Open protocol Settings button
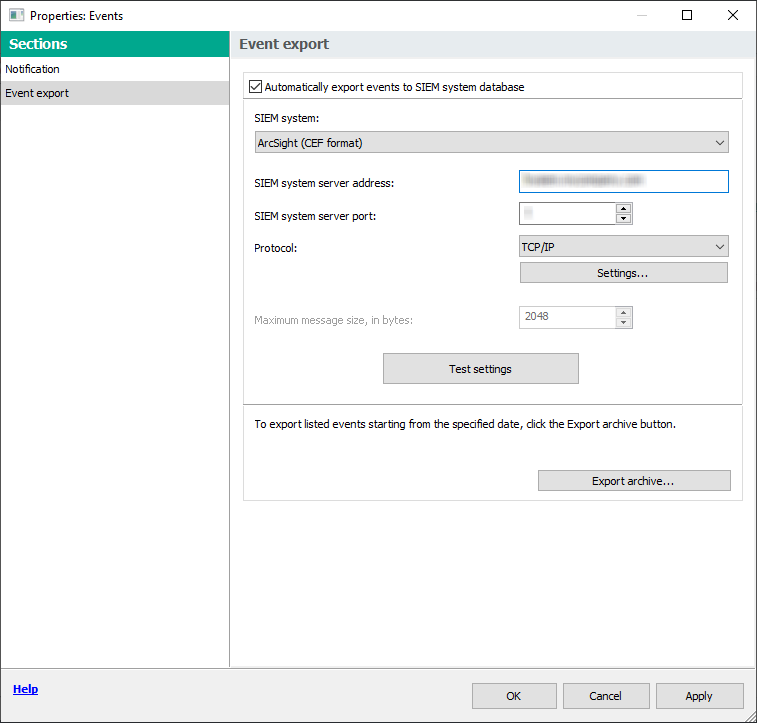Viewport: 757px width, 723px height. (623, 273)
